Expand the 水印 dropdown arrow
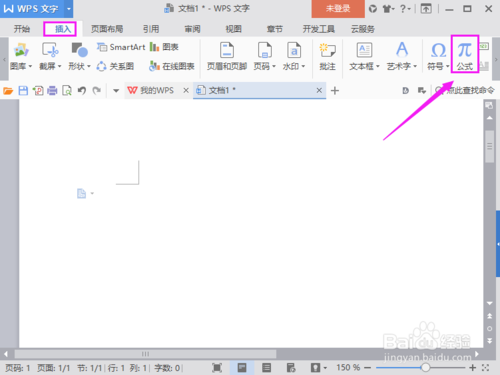The width and height of the screenshot is (500, 375). click(x=303, y=66)
